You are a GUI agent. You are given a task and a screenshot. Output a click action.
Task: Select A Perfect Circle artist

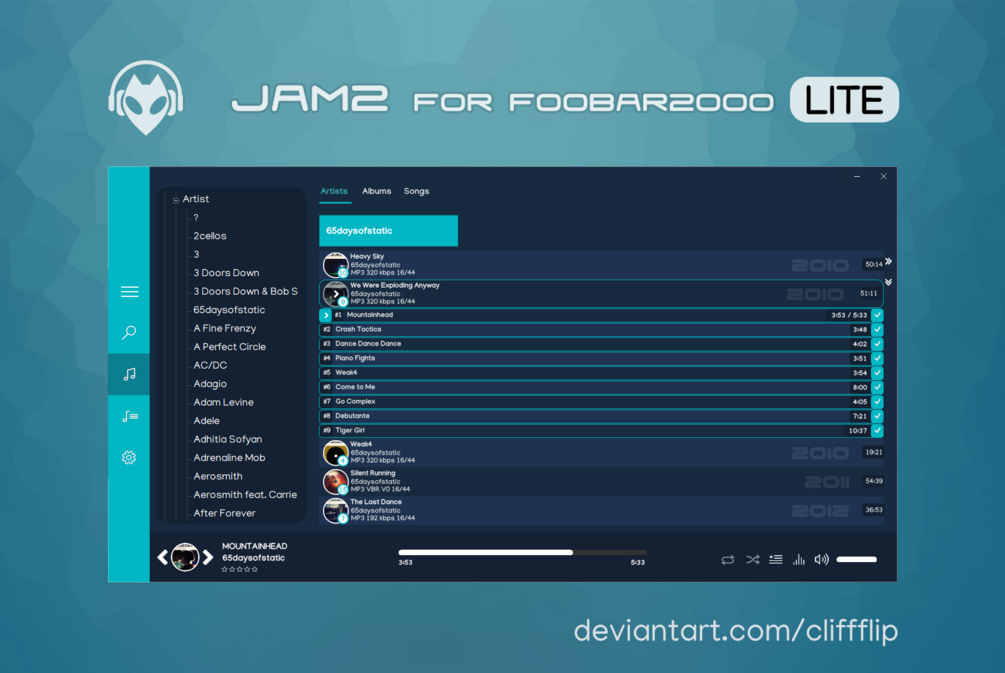pyautogui.click(x=229, y=347)
